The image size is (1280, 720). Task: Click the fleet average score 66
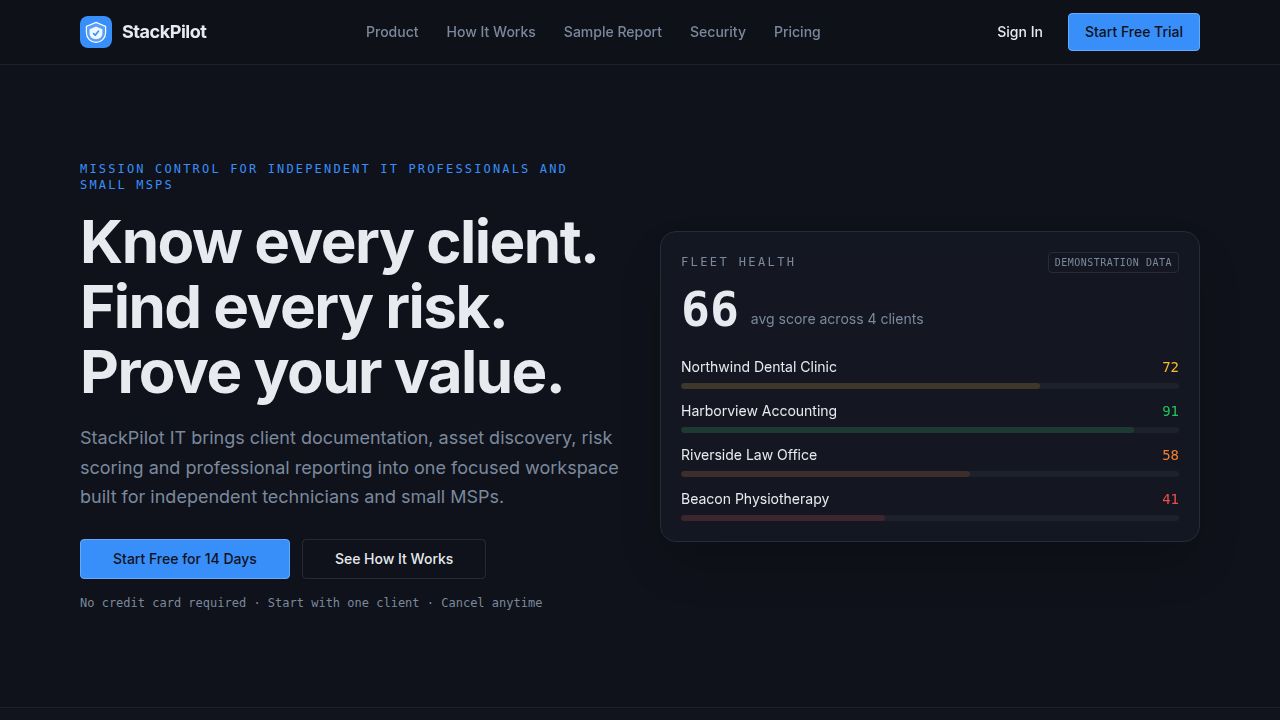[x=710, y=309]
